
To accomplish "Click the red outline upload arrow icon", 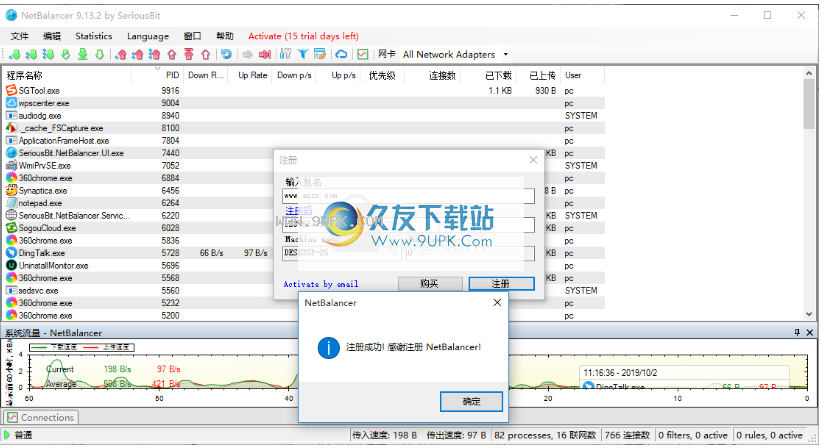I will click(206, 54).
